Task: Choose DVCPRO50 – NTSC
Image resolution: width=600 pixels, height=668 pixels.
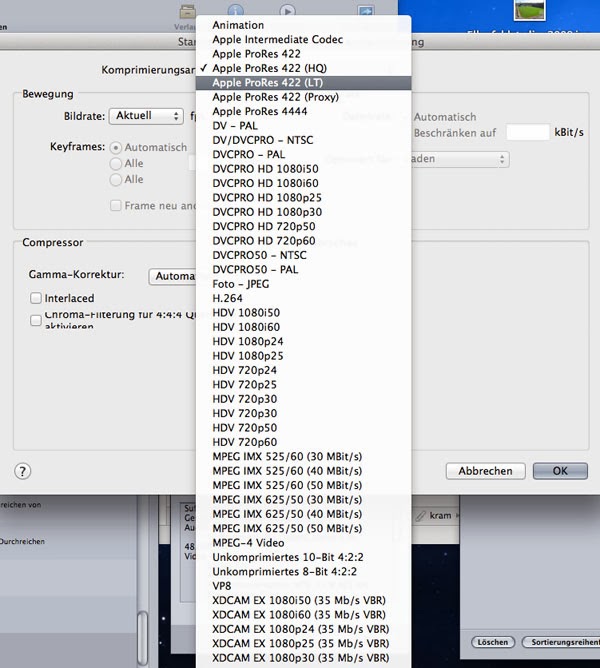Action: [303, 255]
